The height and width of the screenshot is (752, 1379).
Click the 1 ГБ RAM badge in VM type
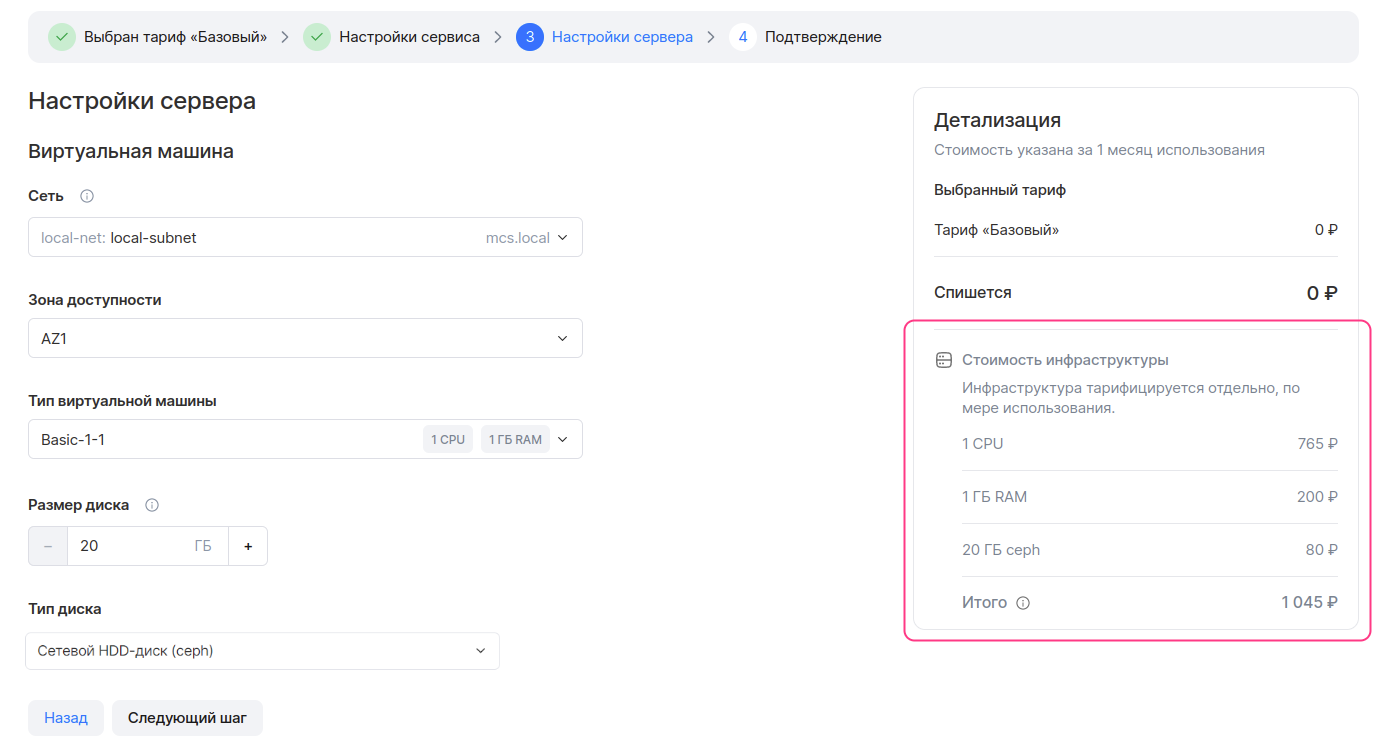coord(515,439)
